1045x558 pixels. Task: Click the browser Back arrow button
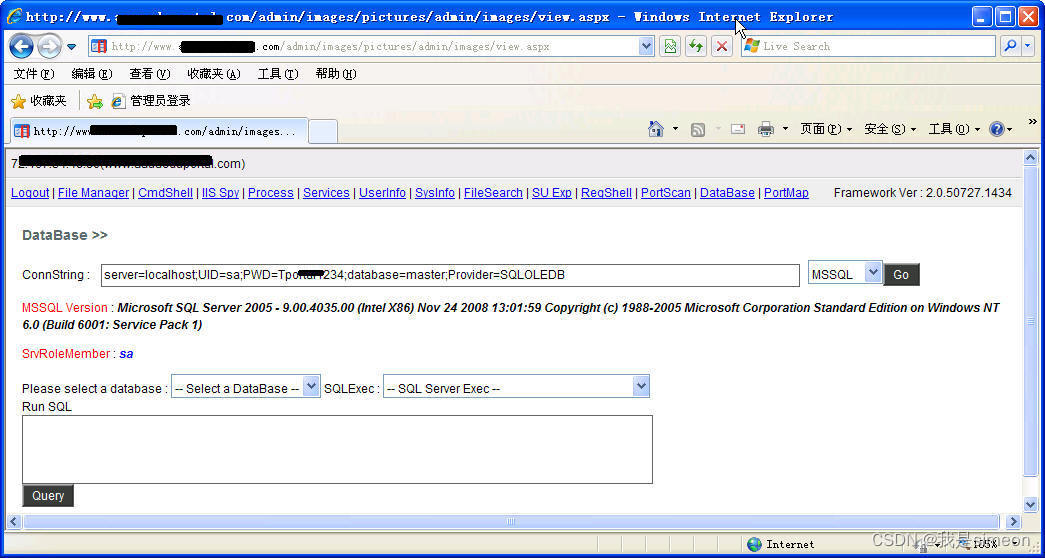tap(21, 46)
